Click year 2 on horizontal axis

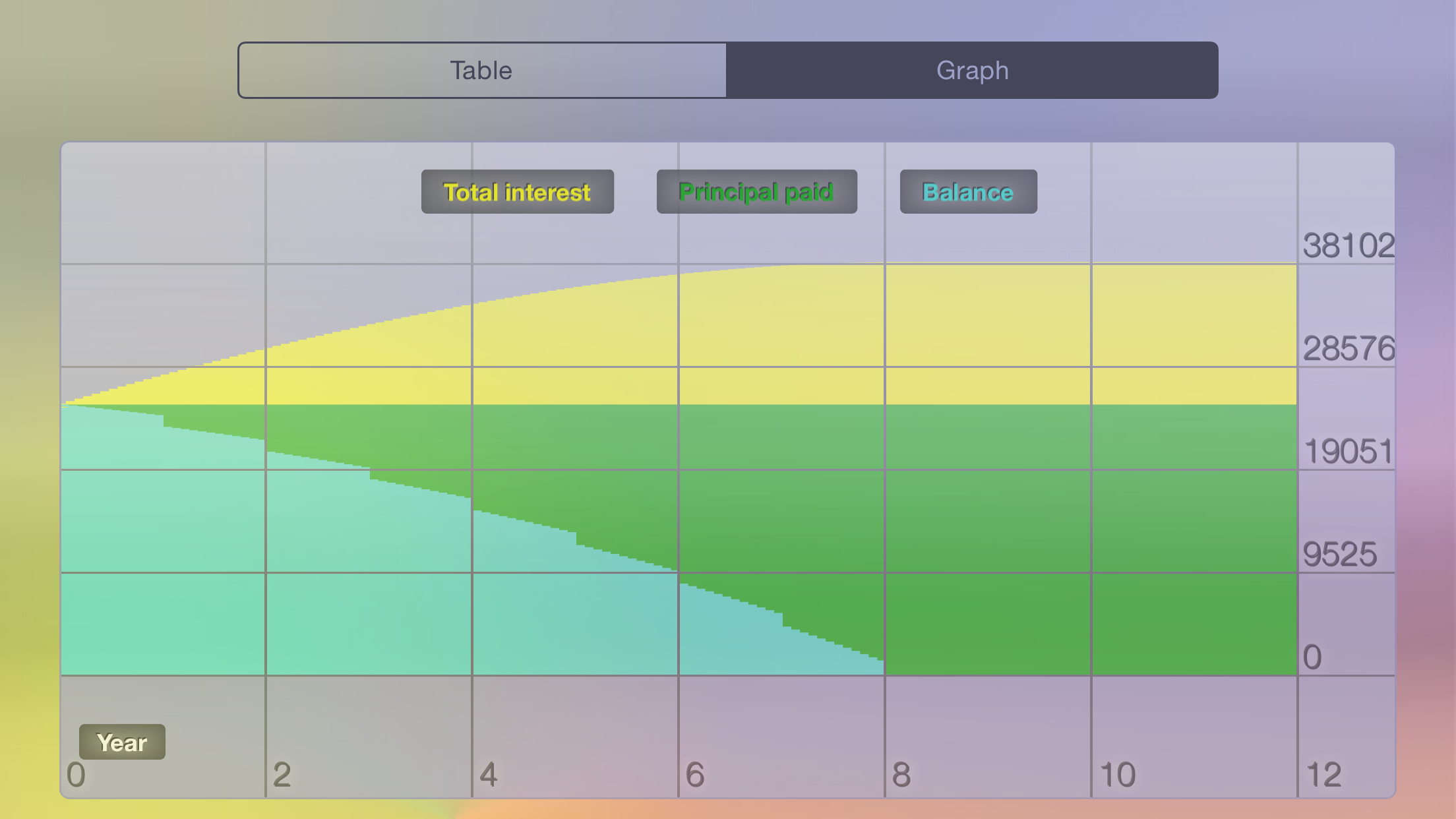pyautogui.click(x=282, y=775)
